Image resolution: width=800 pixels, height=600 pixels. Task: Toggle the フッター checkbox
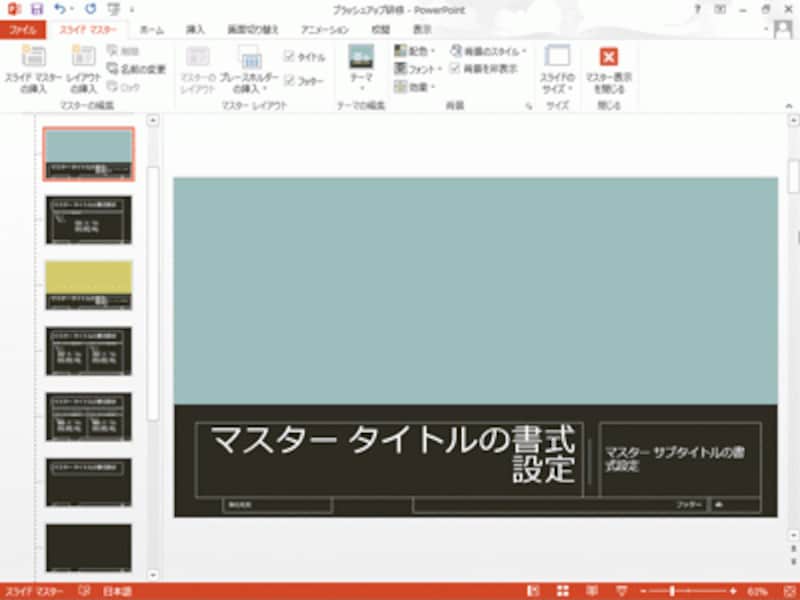304,81
